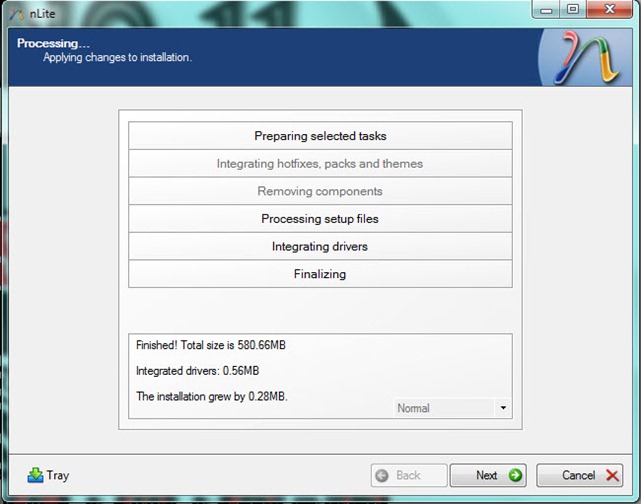The height and width of the screenshot is (504, 641).
Task: Select the Integrating drivers row
Action: pyautogui.click(x=320, y=246)
